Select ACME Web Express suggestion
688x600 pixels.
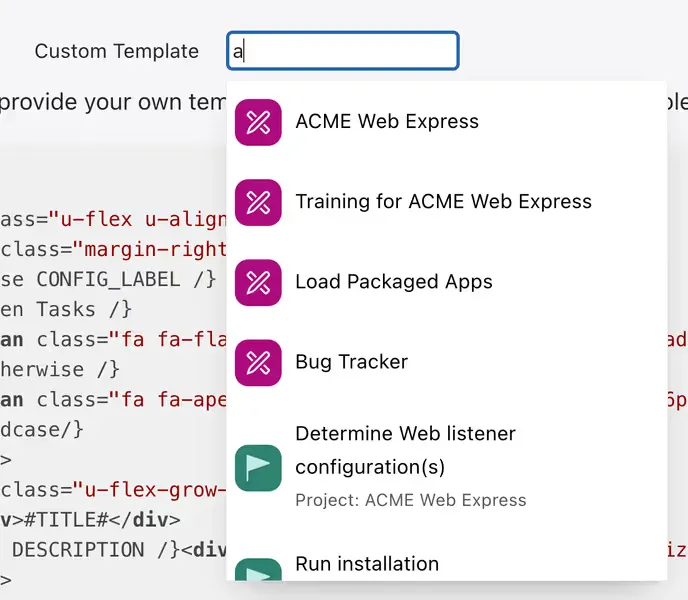point(447,122)
